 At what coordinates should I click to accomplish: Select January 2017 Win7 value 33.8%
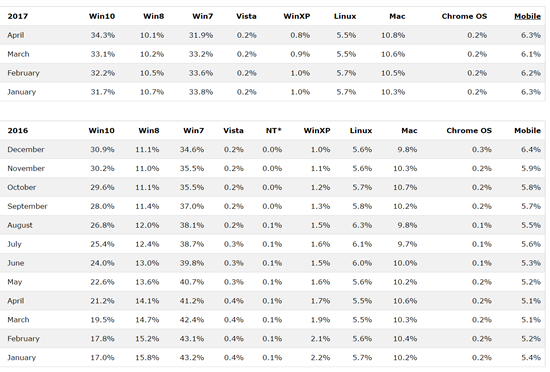[x=201, y=92]
